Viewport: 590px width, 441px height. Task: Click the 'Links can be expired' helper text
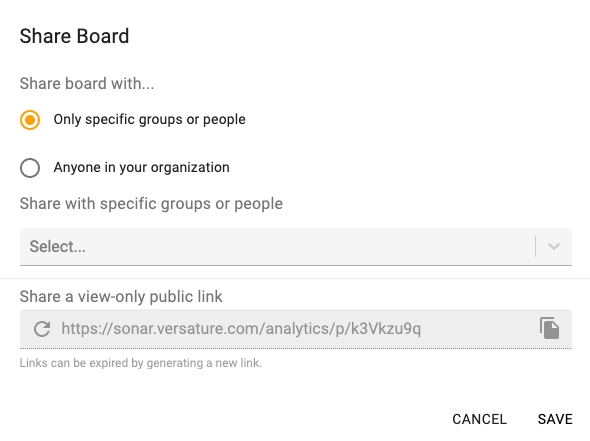tap(141, 363)
